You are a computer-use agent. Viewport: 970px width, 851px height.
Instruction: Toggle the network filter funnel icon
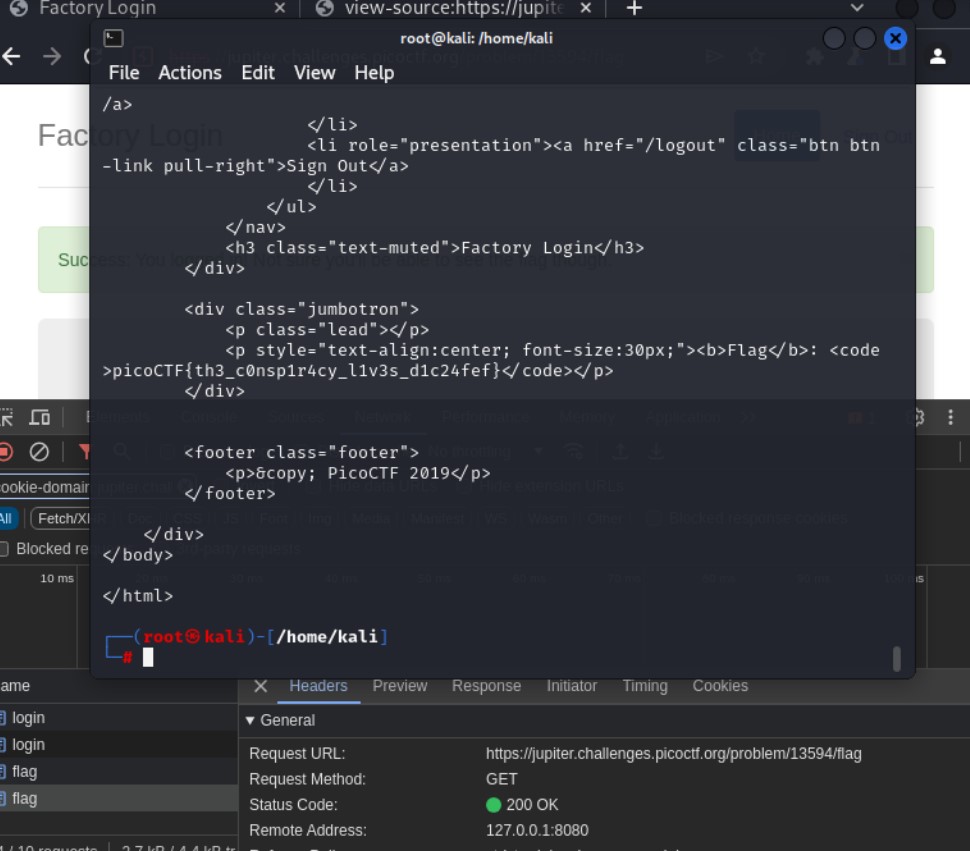pos(84,452)
